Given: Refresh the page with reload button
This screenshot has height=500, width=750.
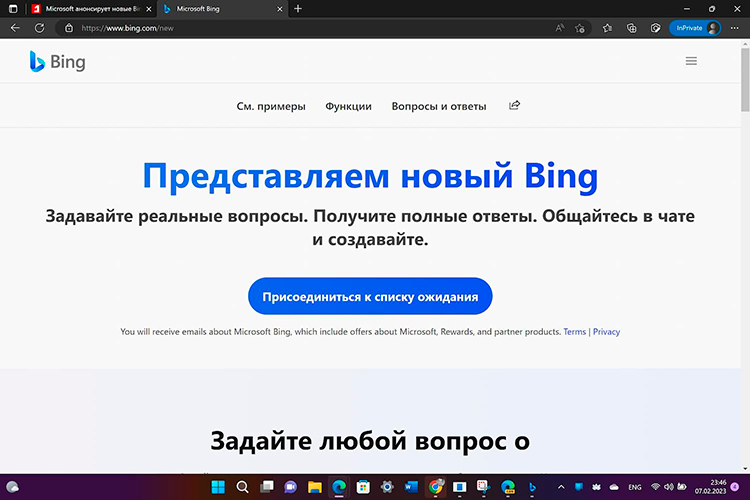Looking at the screenshot, I should pyautogui.click(x=41, y=28).
